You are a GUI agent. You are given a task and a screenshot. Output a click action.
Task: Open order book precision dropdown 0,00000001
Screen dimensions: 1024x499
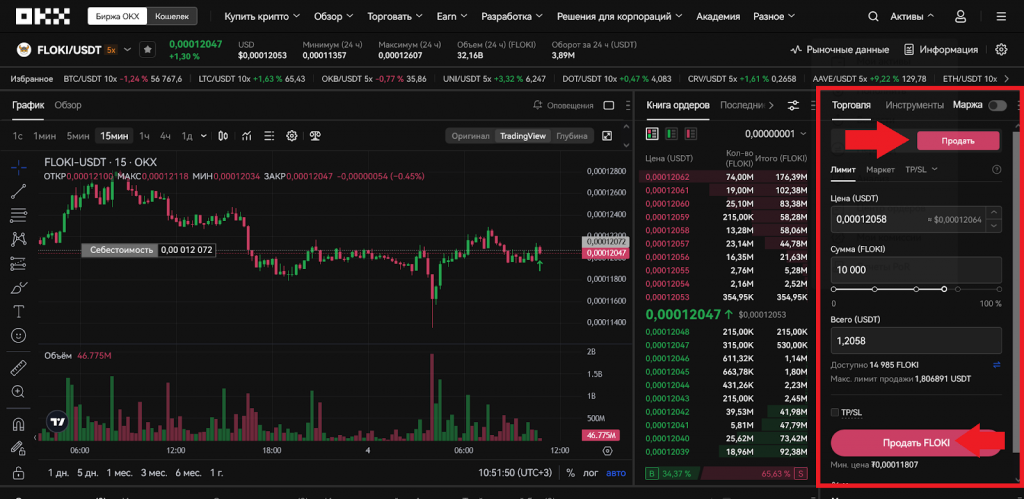776,133
